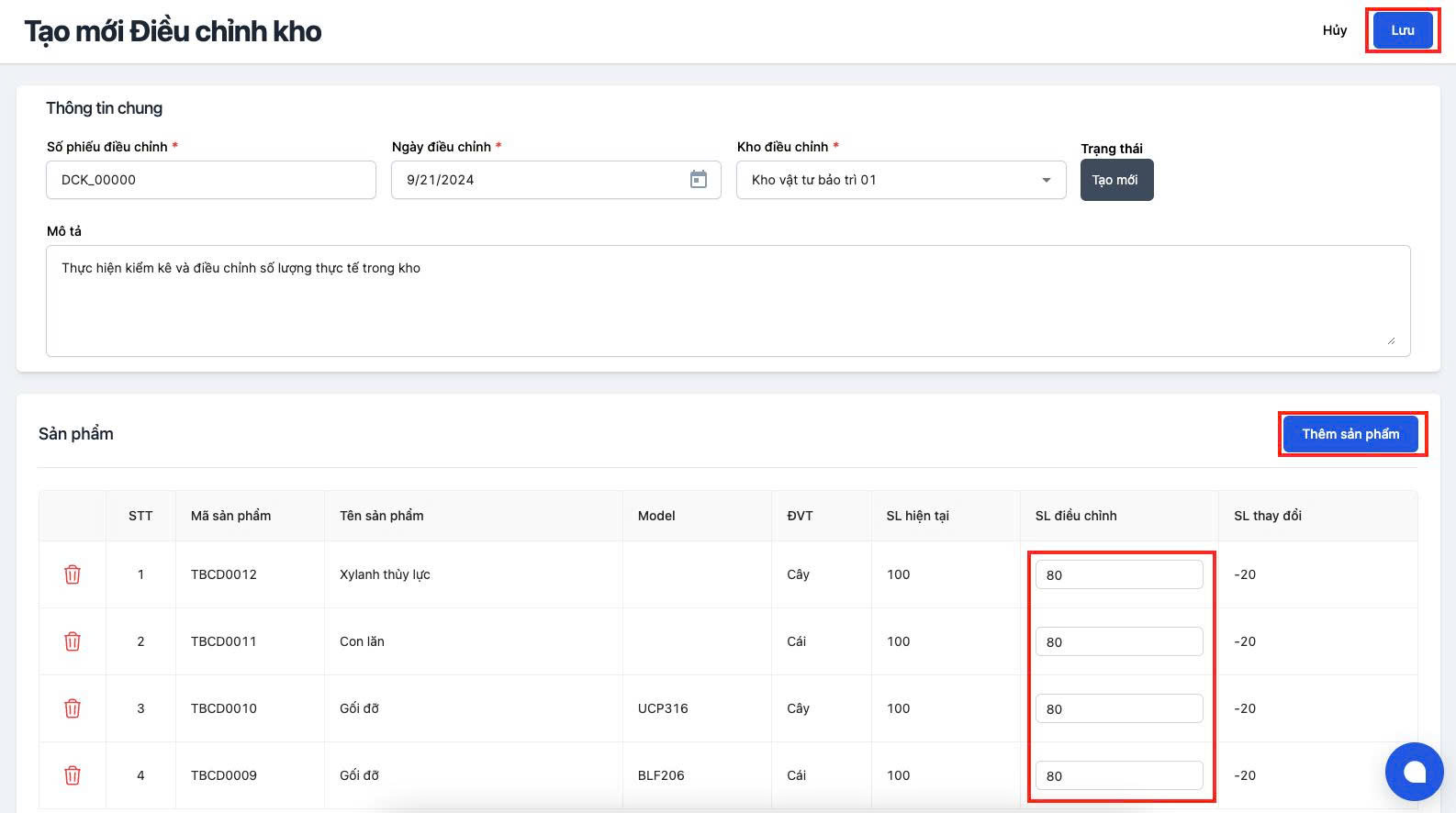
Task: Click into the Mô tả text area
Action: click(x=727, y=300)
